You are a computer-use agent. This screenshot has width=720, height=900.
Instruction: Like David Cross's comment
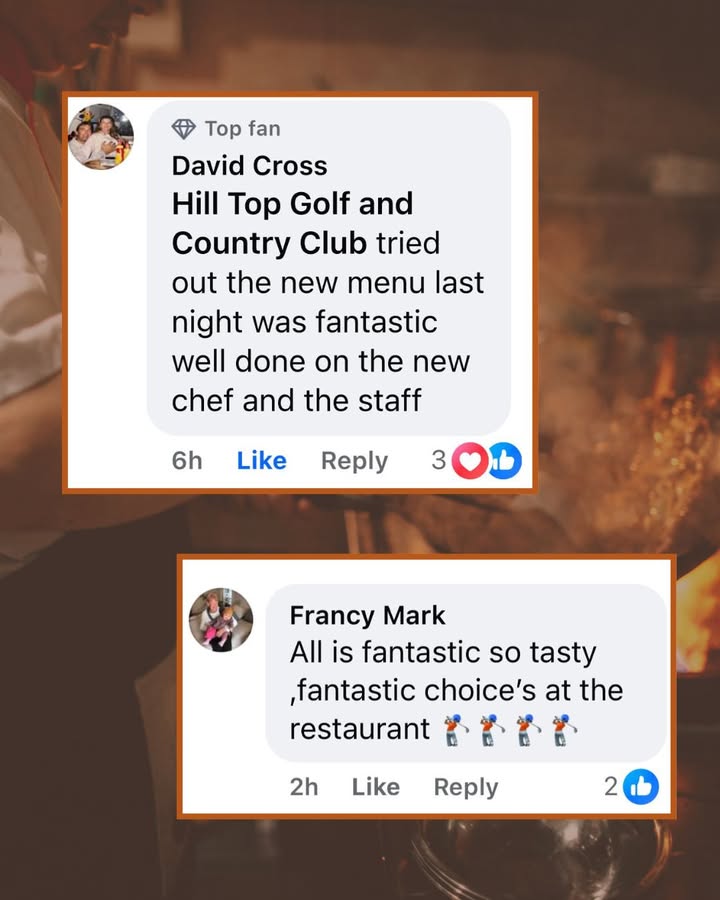262,460
